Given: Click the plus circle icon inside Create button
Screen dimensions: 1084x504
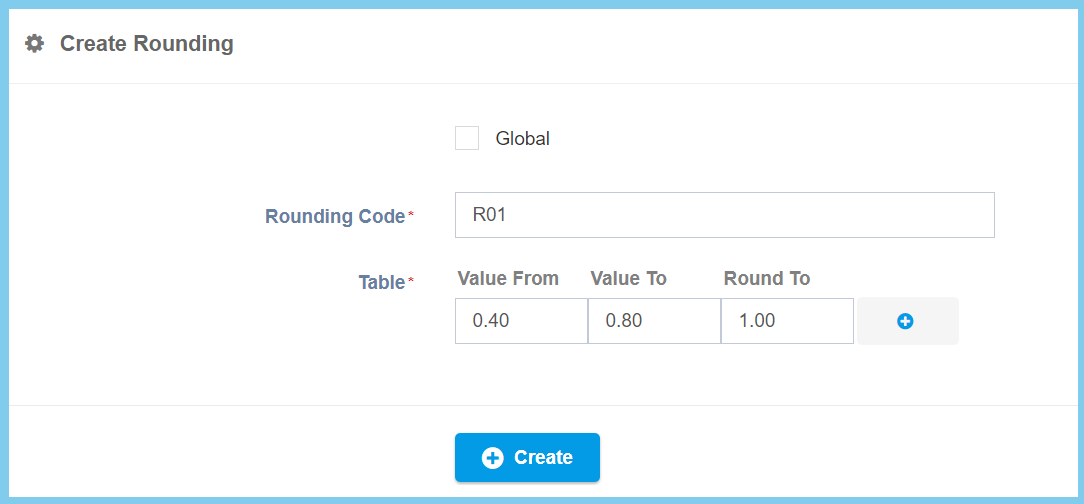Looking at the screenshot, I should (492, 458).
